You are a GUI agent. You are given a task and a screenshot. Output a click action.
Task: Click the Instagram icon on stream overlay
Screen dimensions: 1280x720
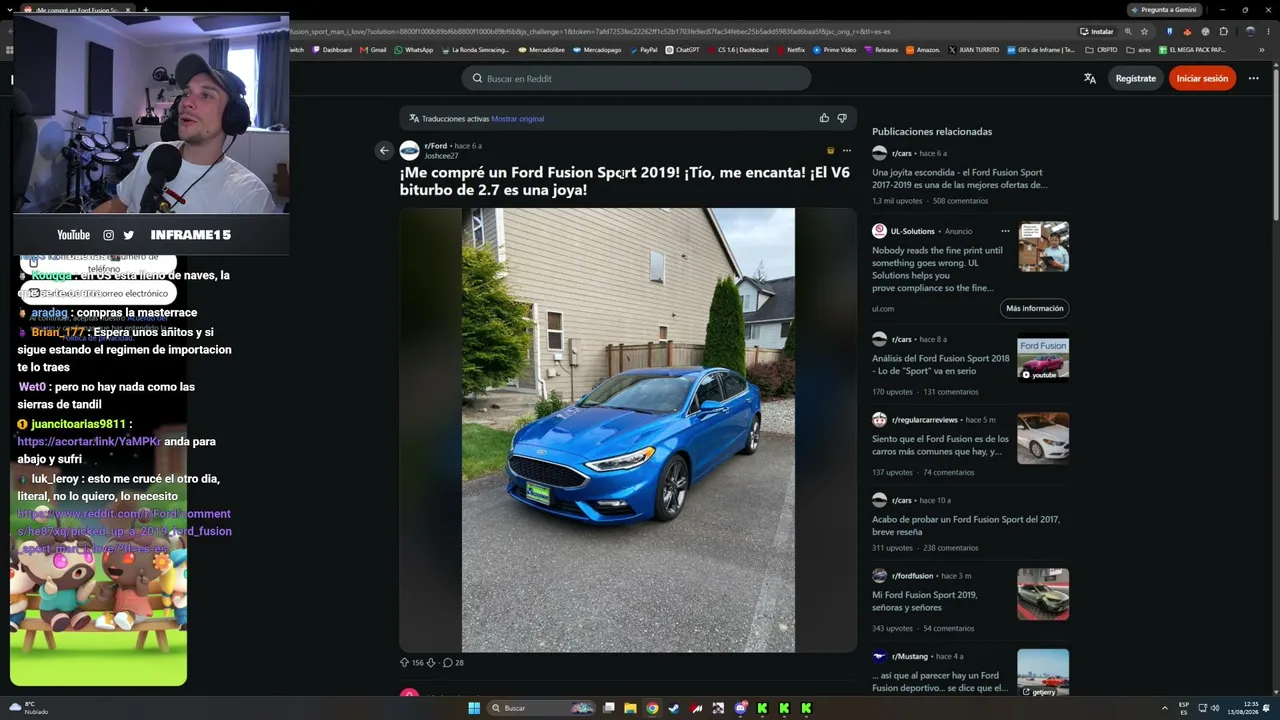pyautogui.click(x=108, y=235)
